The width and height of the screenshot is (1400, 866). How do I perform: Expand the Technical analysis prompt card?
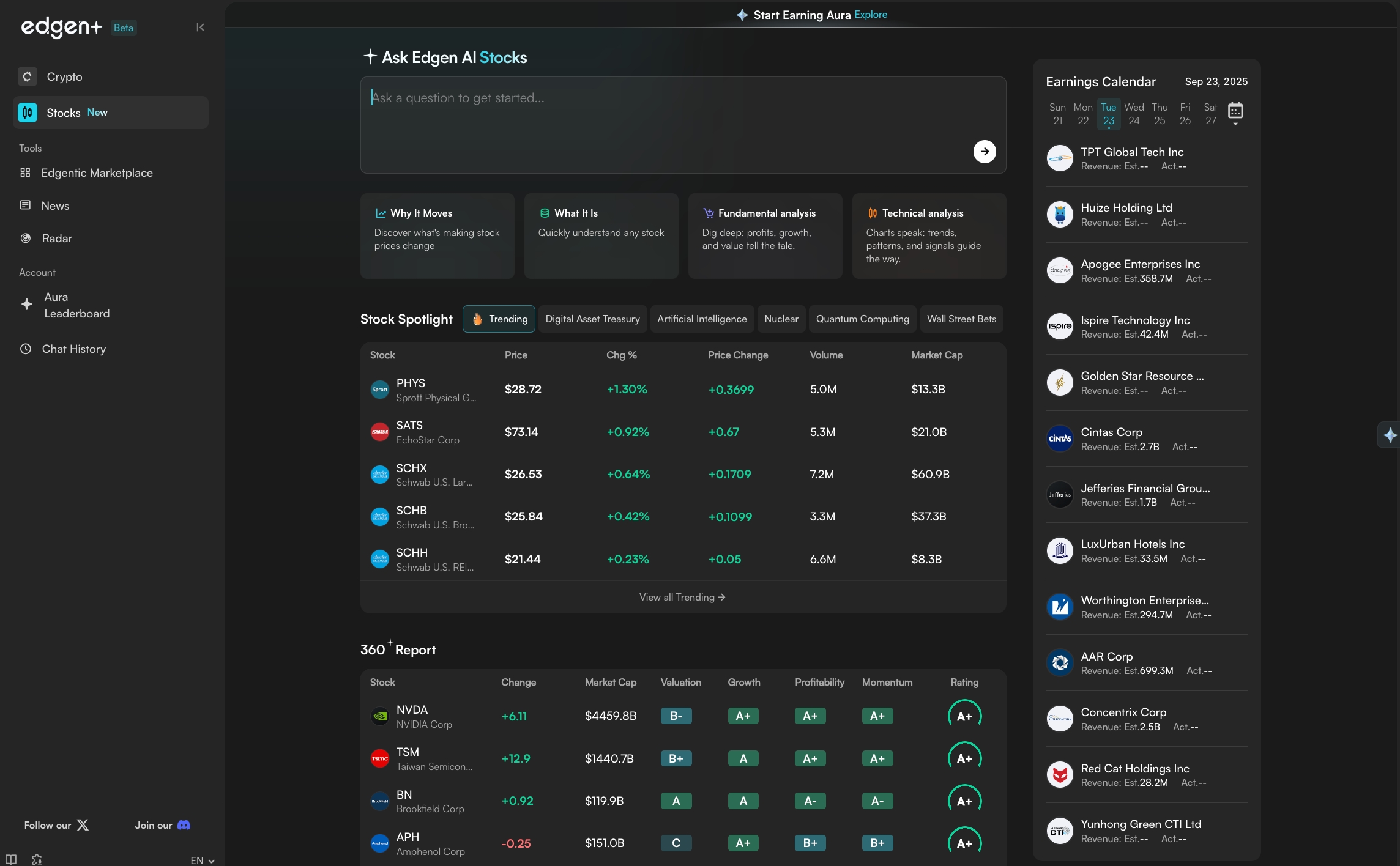[928, 236]
